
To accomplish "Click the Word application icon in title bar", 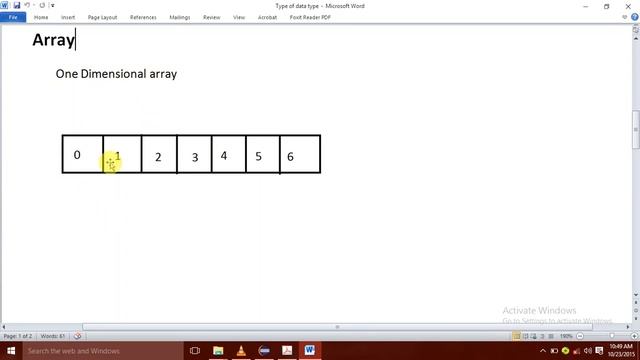I will 4,5.
